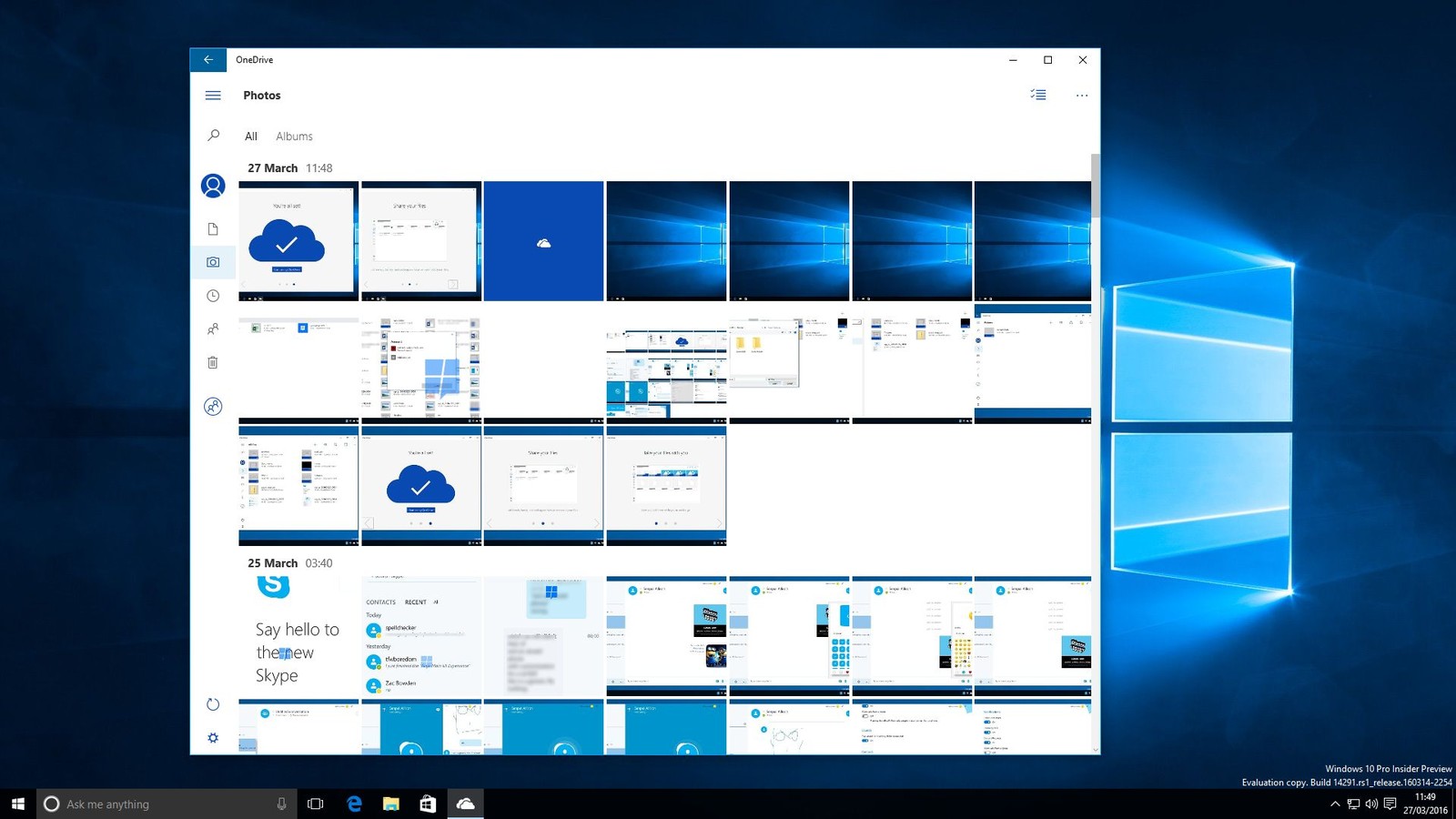Open the user account profile icon
Screen dimensions: 1456x819
[x=213, y=186]
